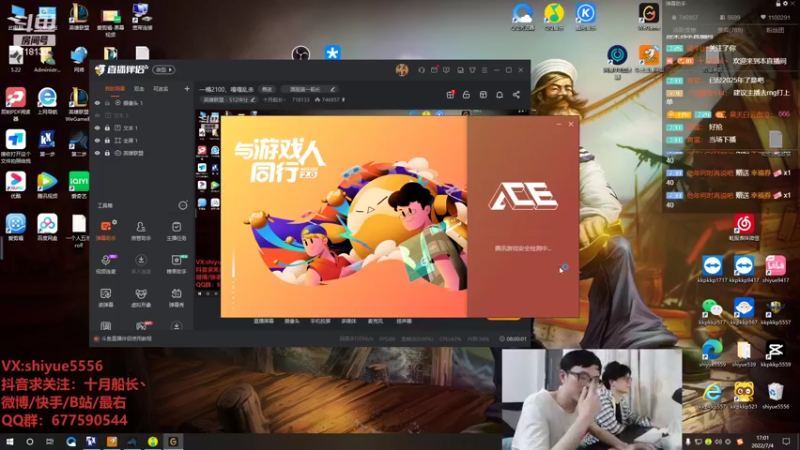Select the 多媒体 source tab at the bottom
Image resolution: width=800 pixels, height=450 pixels.
tap(348, 321)
